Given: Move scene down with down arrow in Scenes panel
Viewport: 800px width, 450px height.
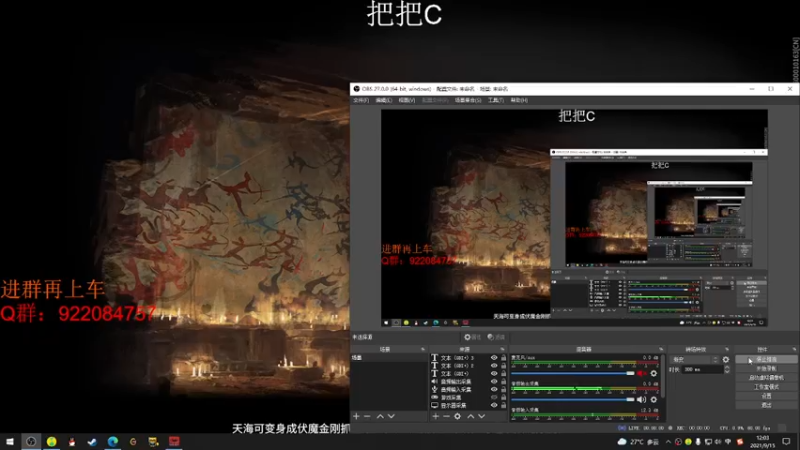Looking at the screenshot, I should (391, 416).
